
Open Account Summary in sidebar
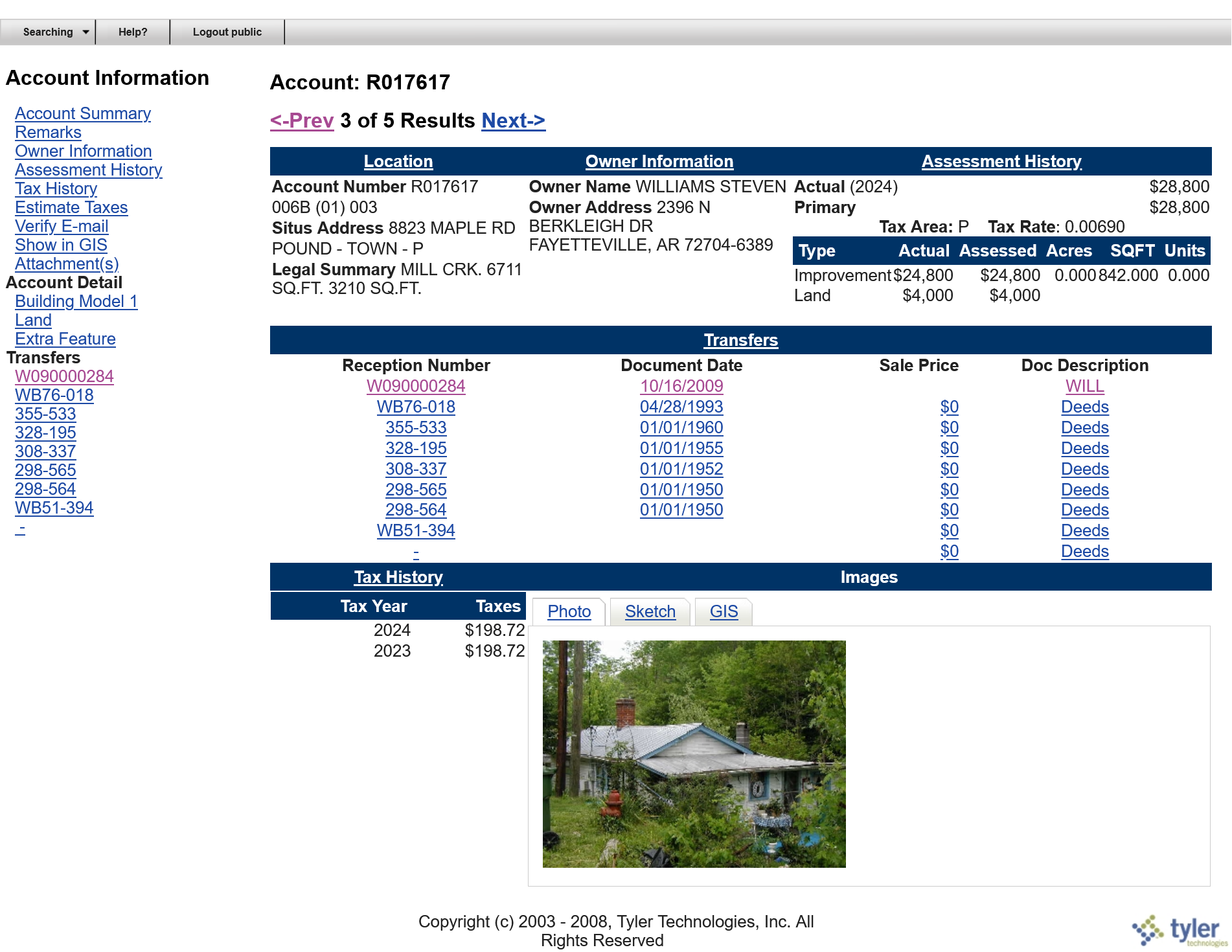(x=83, y=113)
